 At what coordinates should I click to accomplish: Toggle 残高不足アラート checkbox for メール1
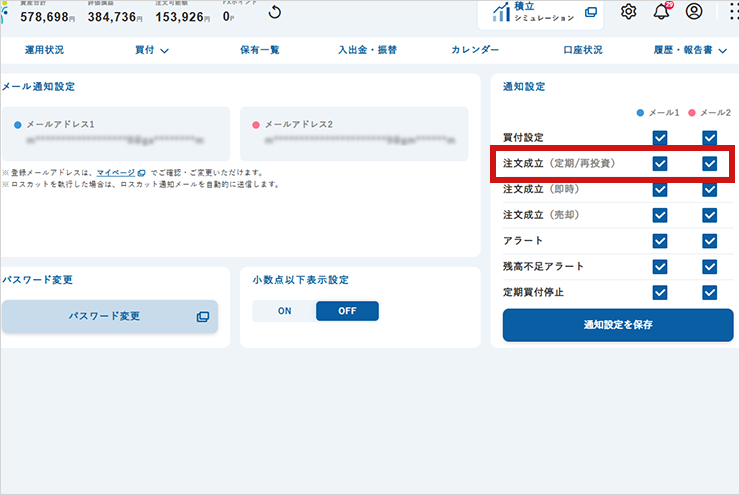(660, 267)
